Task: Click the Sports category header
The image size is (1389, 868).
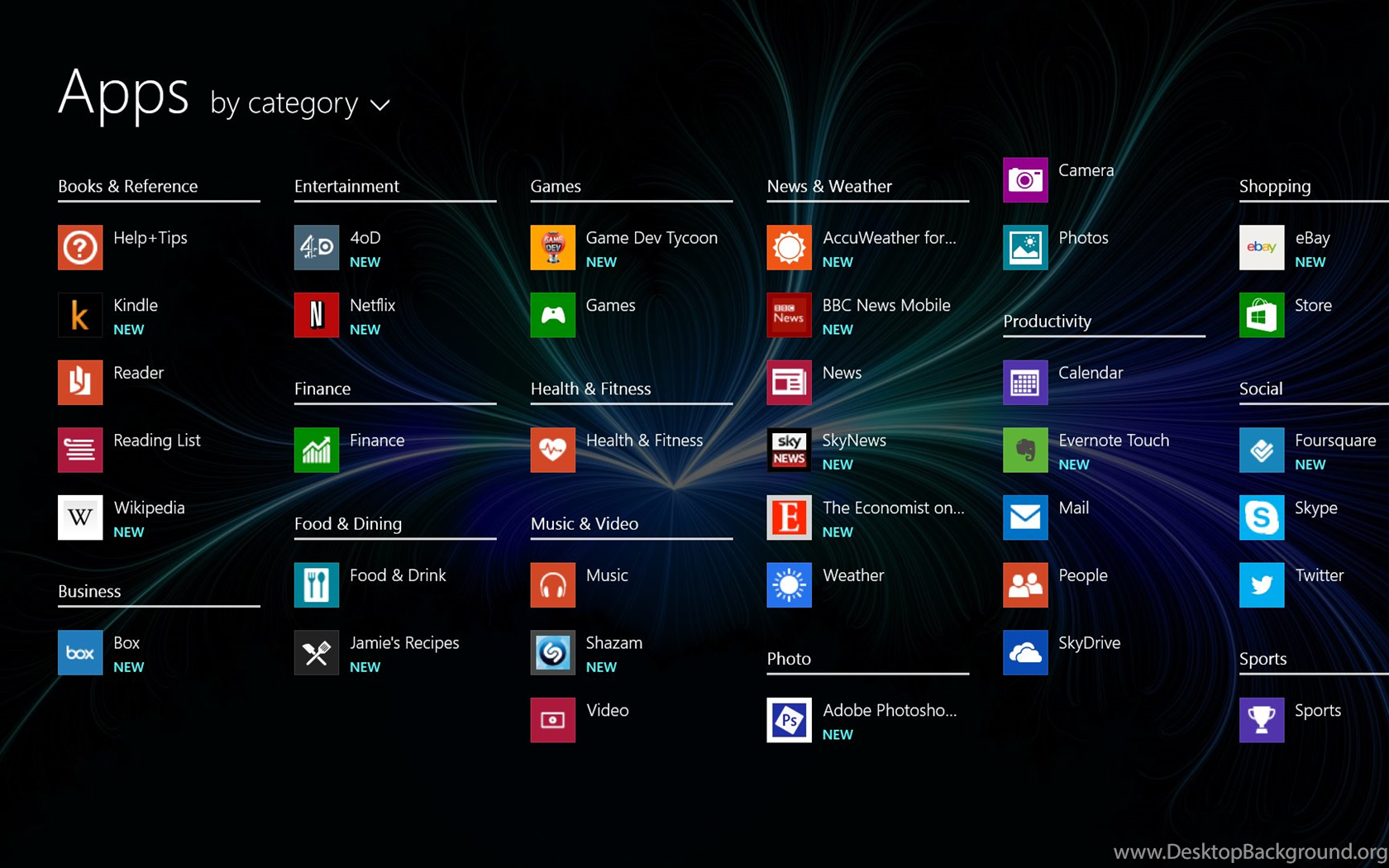Action: pyautogui.click(x=1263, y=659)
